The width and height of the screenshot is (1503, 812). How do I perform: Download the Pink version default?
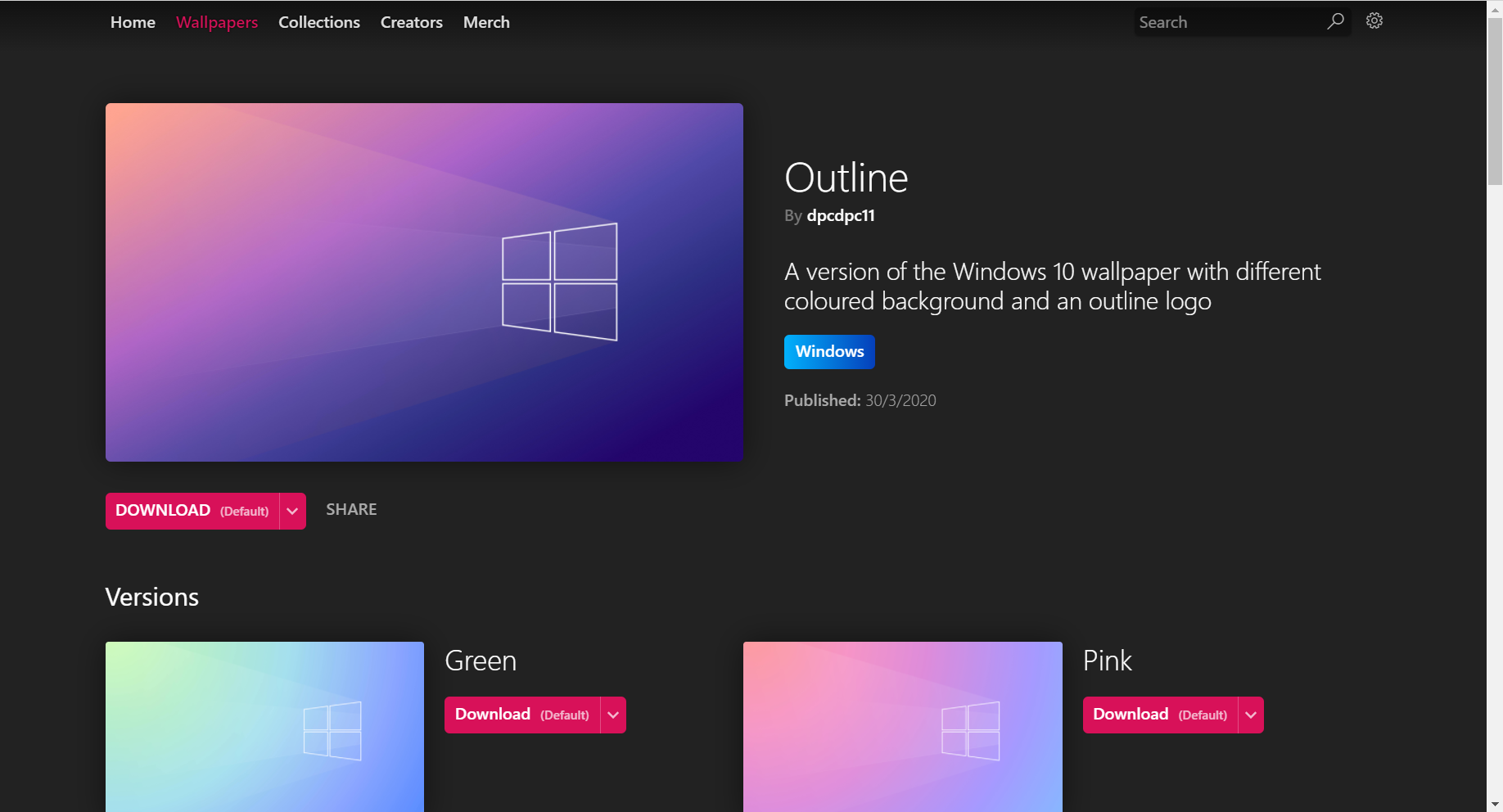point(1160,715)
